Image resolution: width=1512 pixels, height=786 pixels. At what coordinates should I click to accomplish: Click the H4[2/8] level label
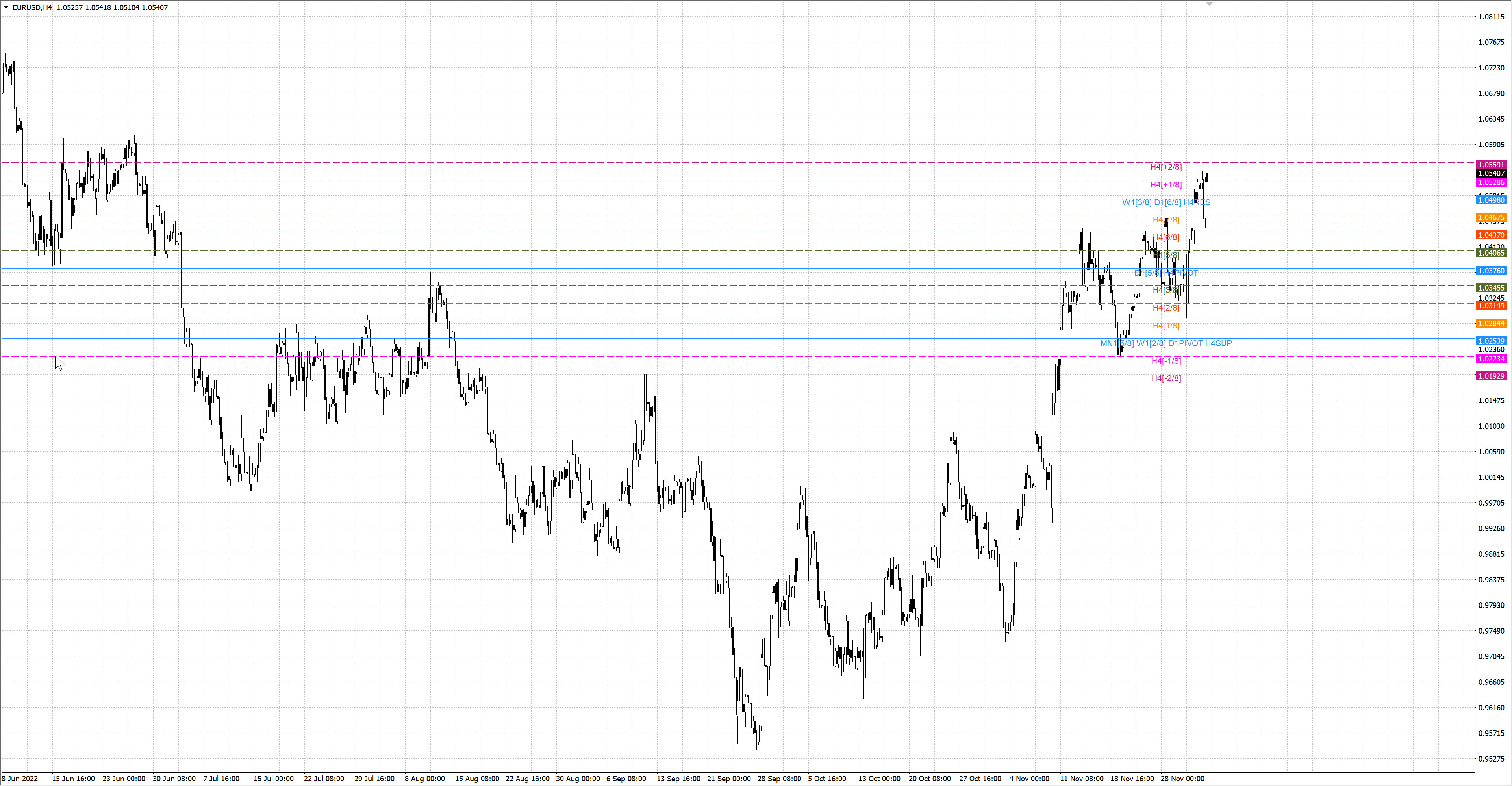1165,308
